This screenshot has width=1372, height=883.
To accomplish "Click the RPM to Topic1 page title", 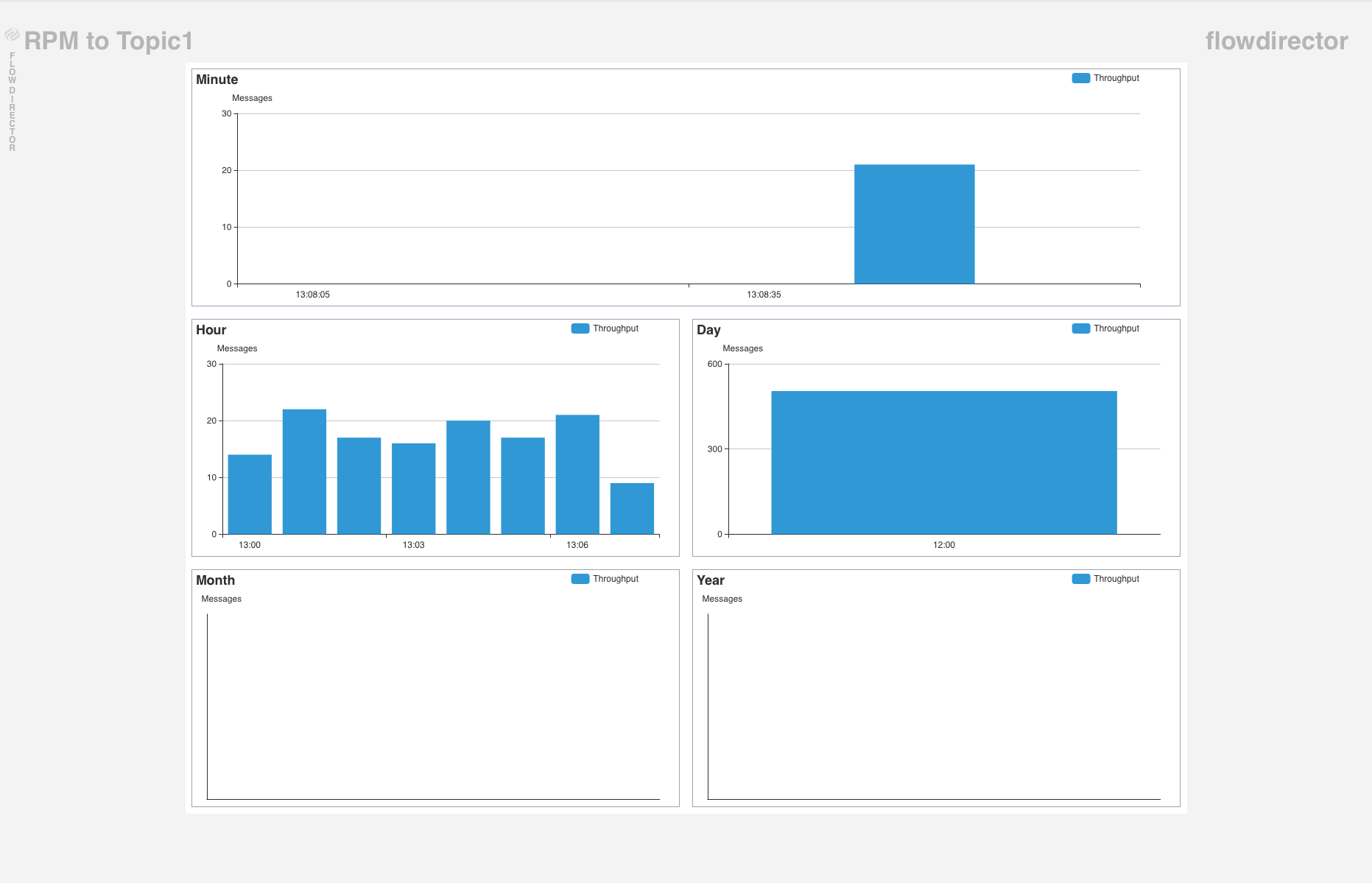I will (x=108, y=41).
